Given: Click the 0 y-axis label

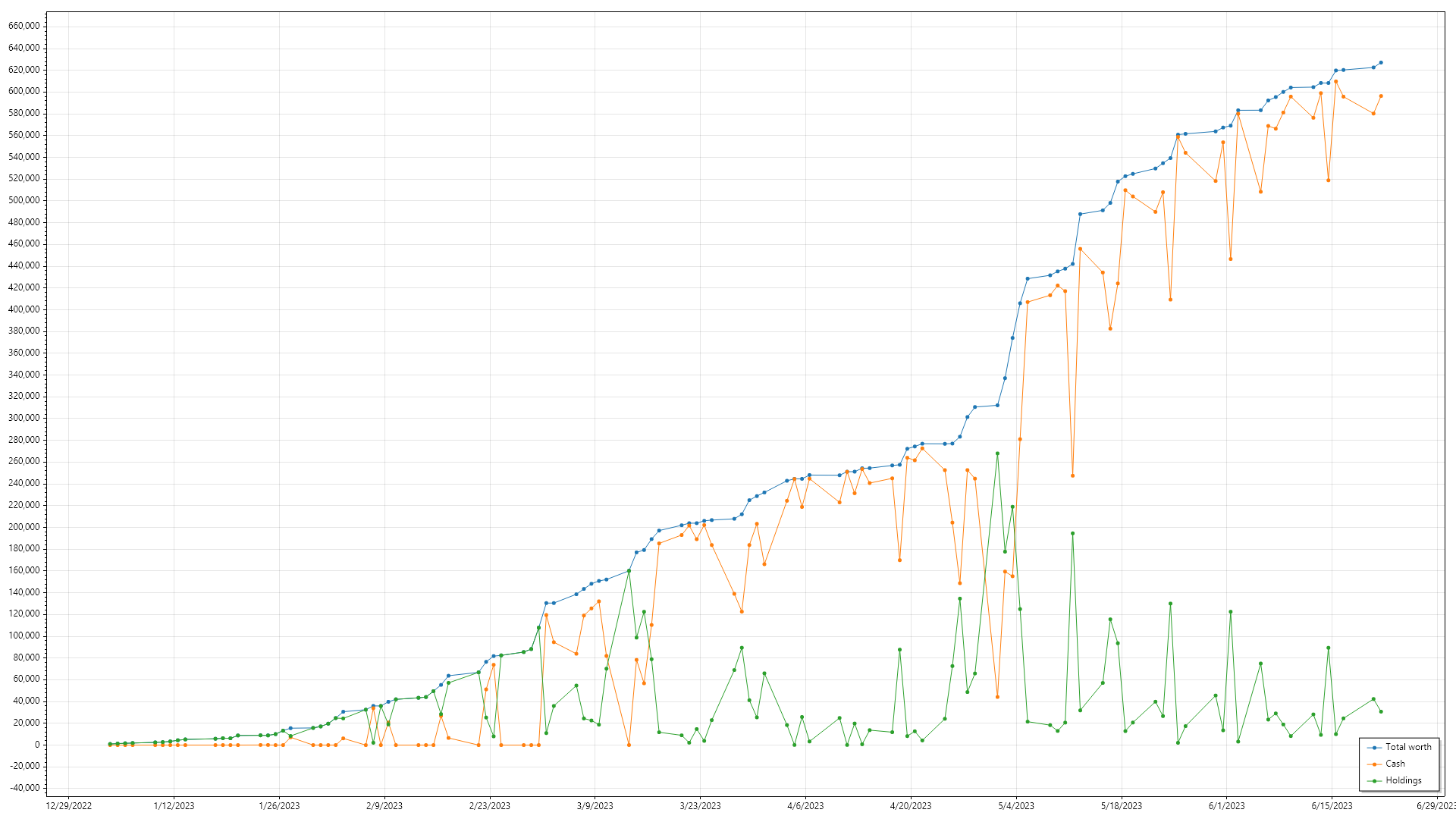Looking at the screenshot, I should 36,745.
